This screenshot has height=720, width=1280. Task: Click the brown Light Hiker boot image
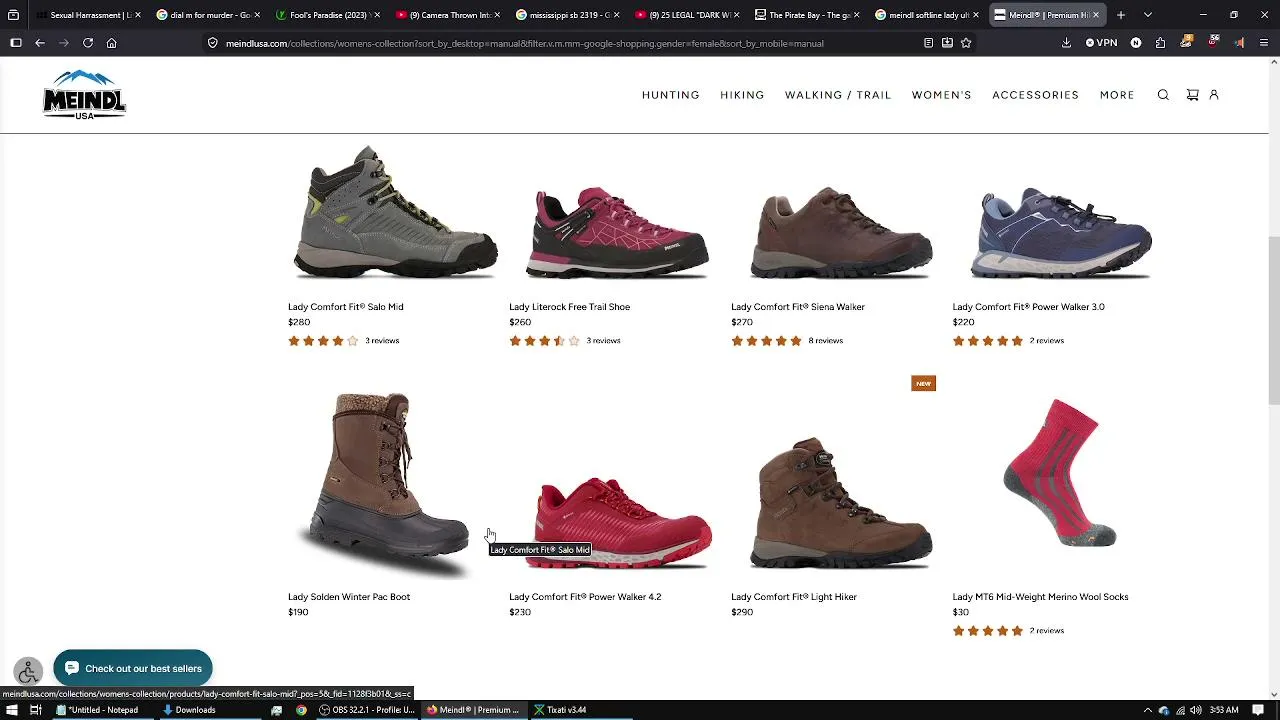pos(841,502)
